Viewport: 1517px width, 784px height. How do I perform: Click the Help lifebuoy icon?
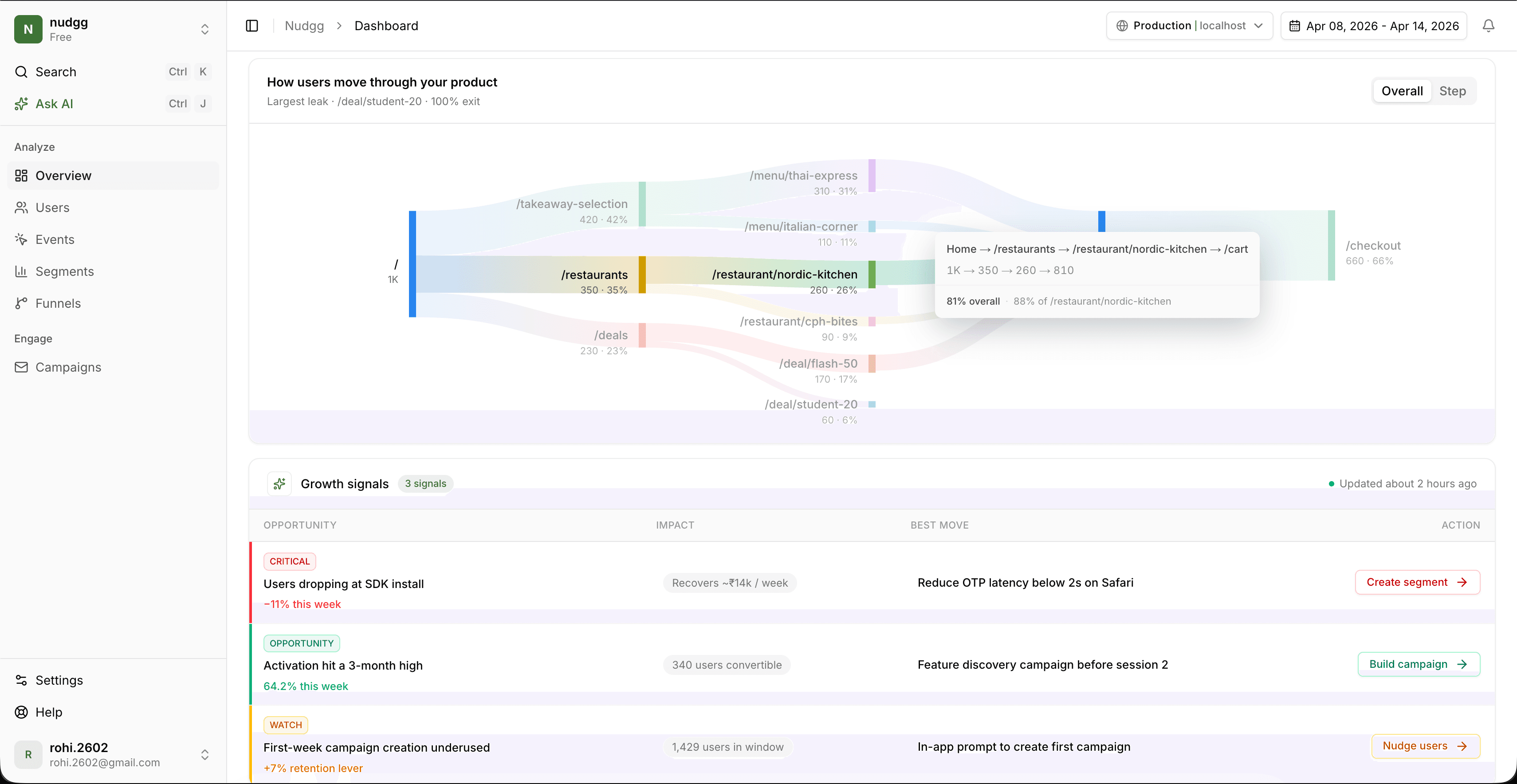pos(21,712)
